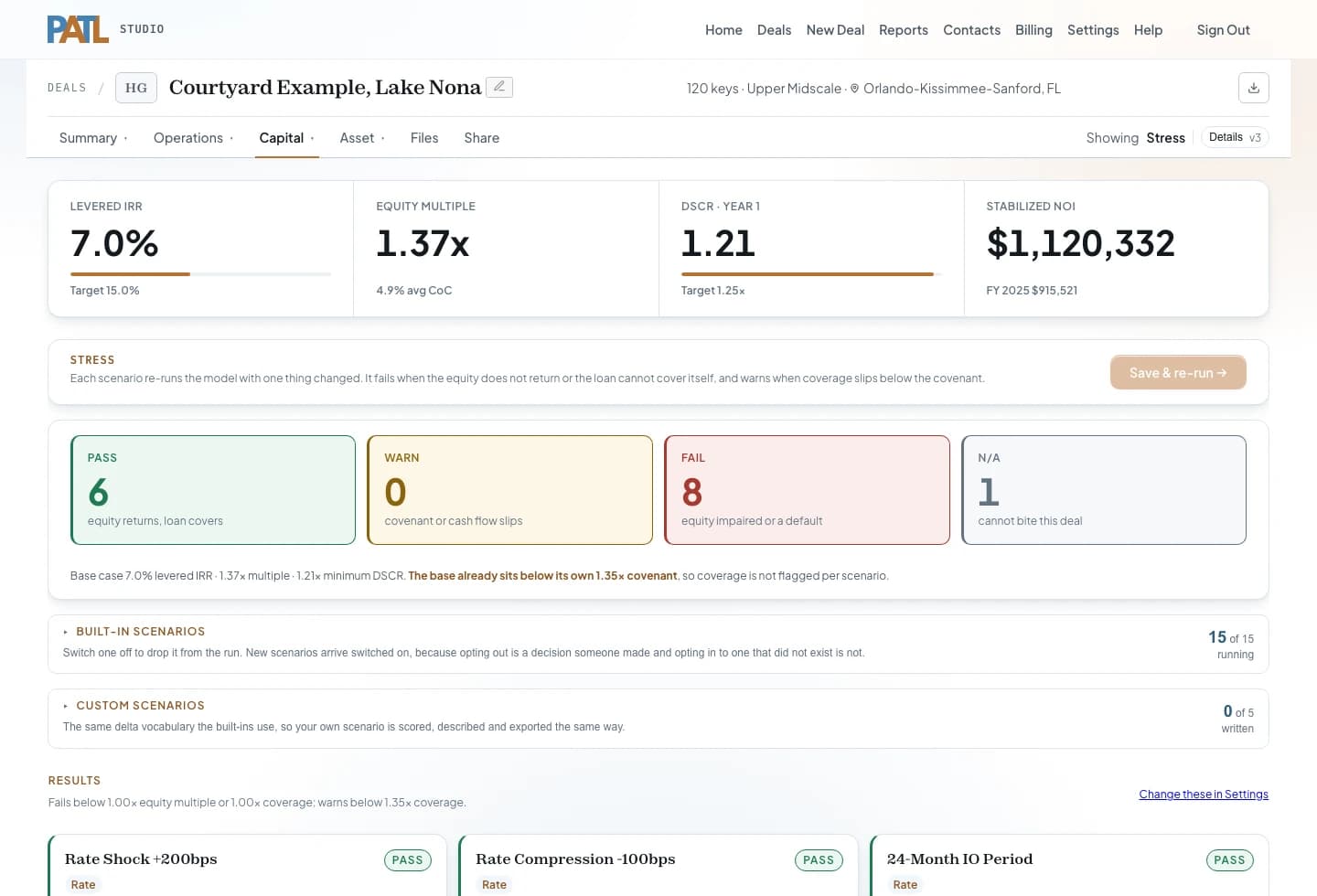Screen dimensions: 1317x896
Task: Click the location pin icon before Orlando
Action: tap(854, 89)
